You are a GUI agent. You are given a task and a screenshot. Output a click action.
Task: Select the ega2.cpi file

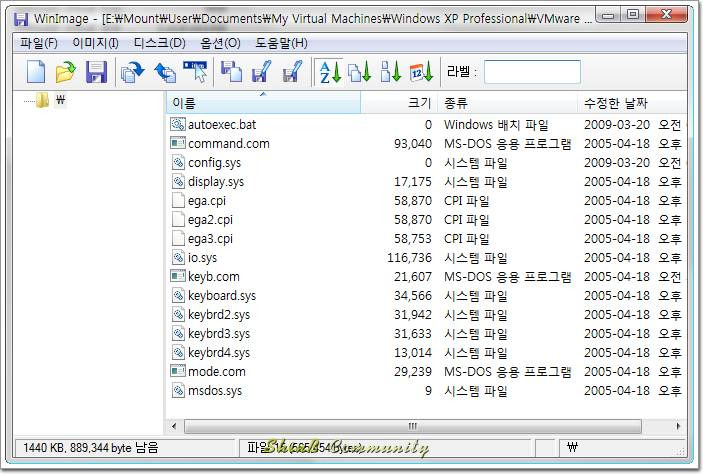coord(210,220)
